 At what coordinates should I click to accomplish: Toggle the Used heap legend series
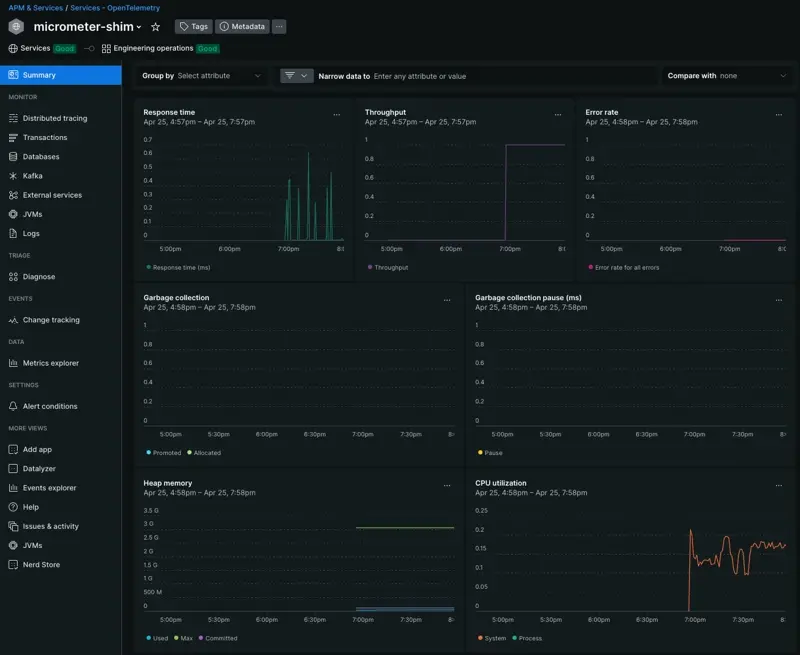[157, 638]
